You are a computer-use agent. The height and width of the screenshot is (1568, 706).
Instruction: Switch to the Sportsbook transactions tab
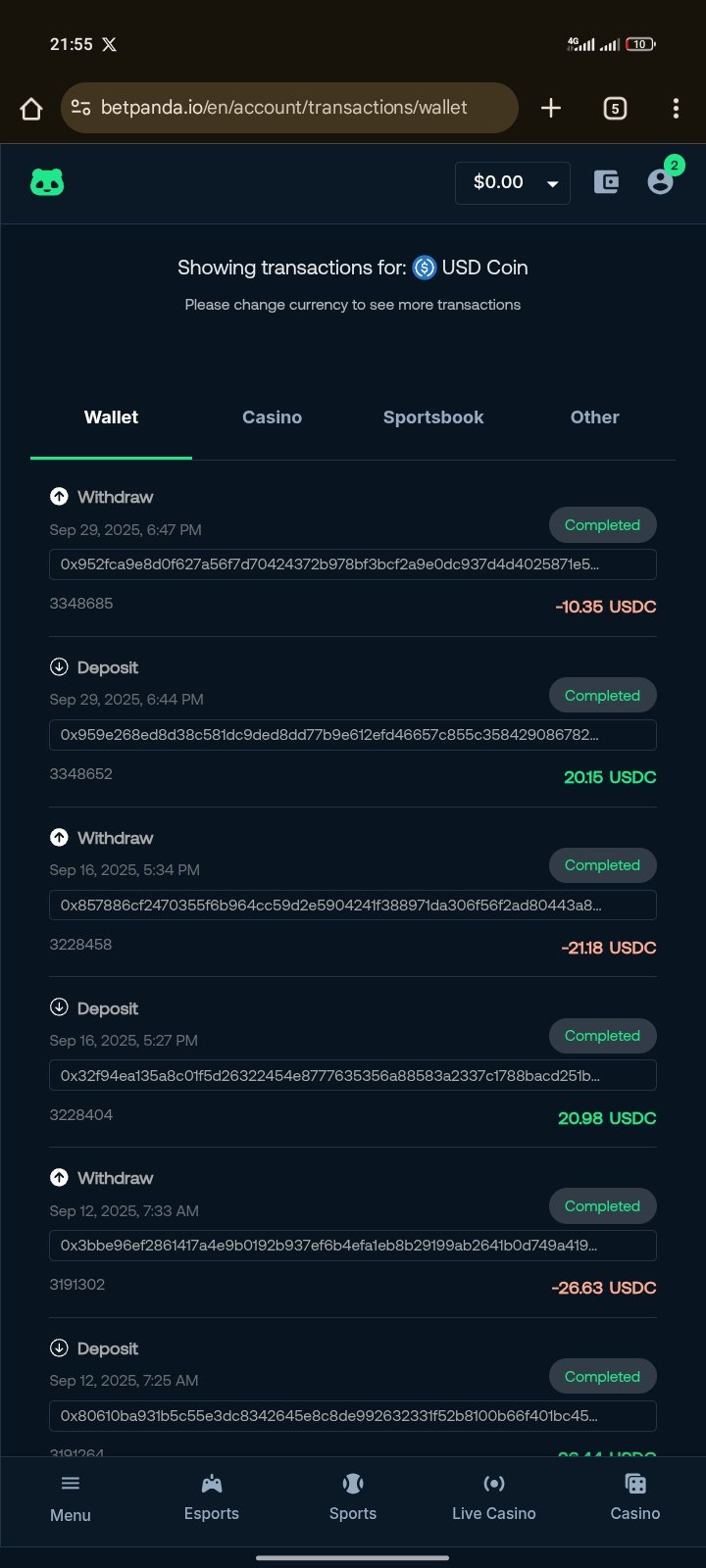click(x=433, y=417)
